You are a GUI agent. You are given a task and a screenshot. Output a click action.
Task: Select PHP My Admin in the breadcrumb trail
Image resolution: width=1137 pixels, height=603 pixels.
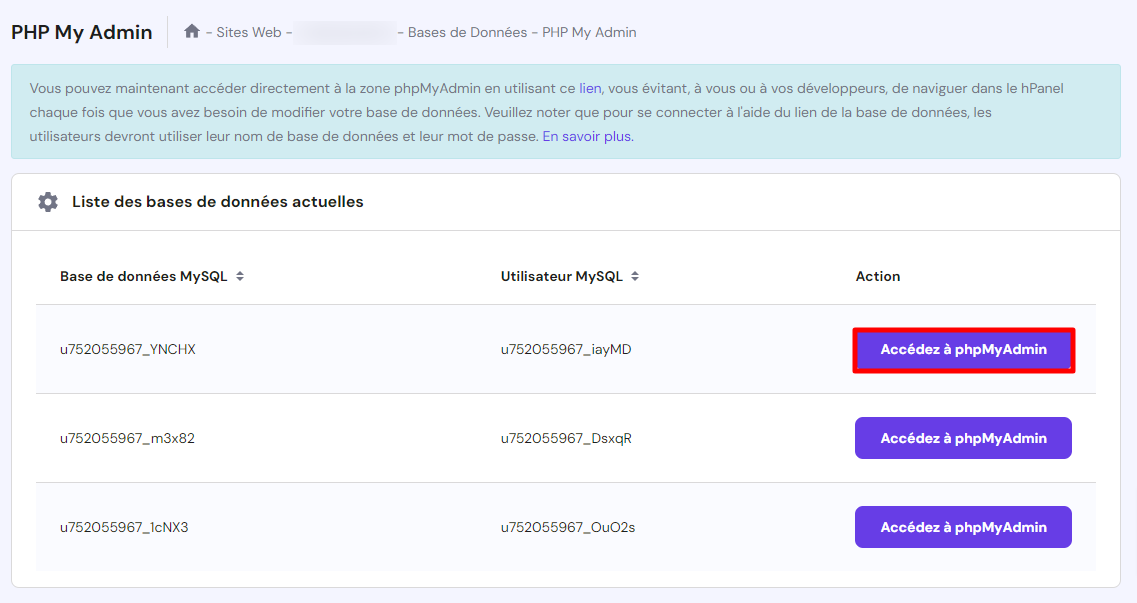coord(588,31)
